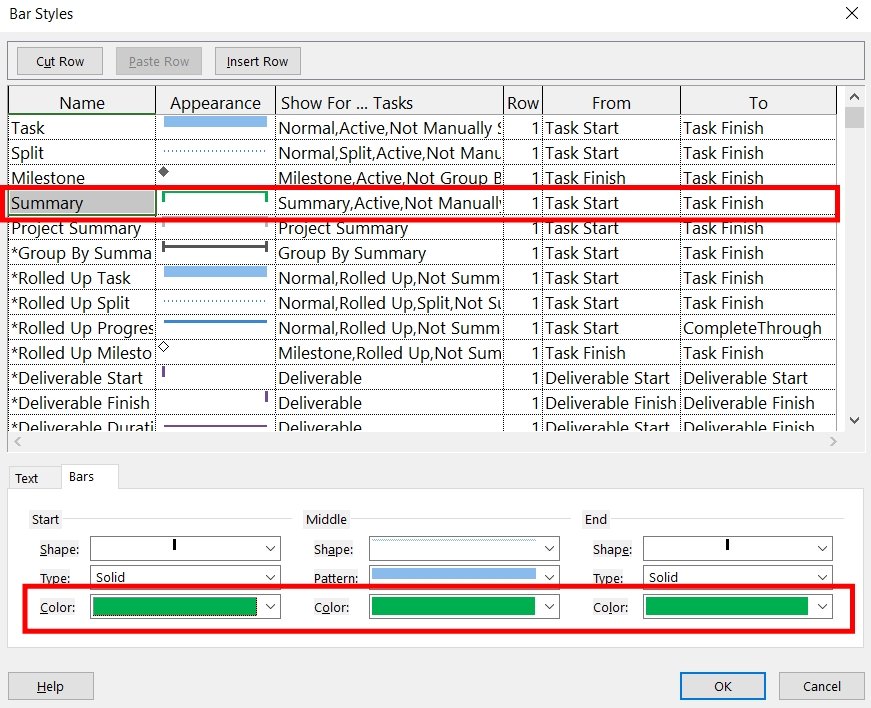Select the *Group By Summary name cell

click(82, 253)
